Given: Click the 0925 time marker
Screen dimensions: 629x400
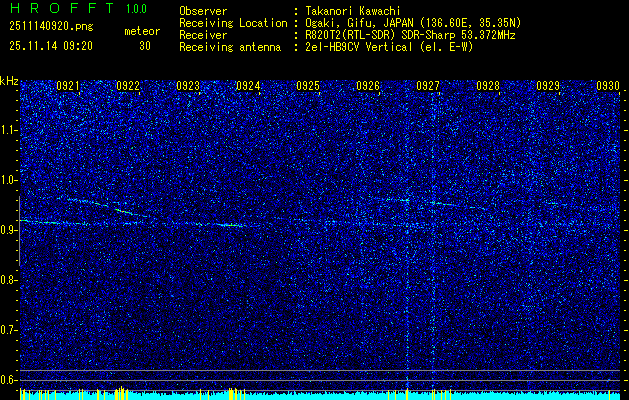Looking at the screenshot, I should (308, 86).
